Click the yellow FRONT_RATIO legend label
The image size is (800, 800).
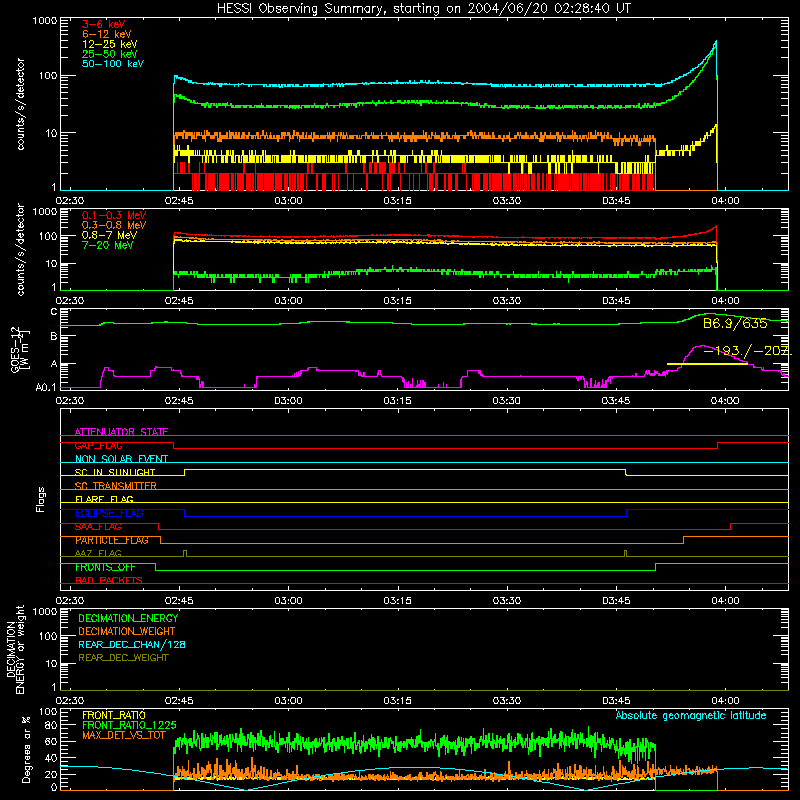[x=114, y=715]
